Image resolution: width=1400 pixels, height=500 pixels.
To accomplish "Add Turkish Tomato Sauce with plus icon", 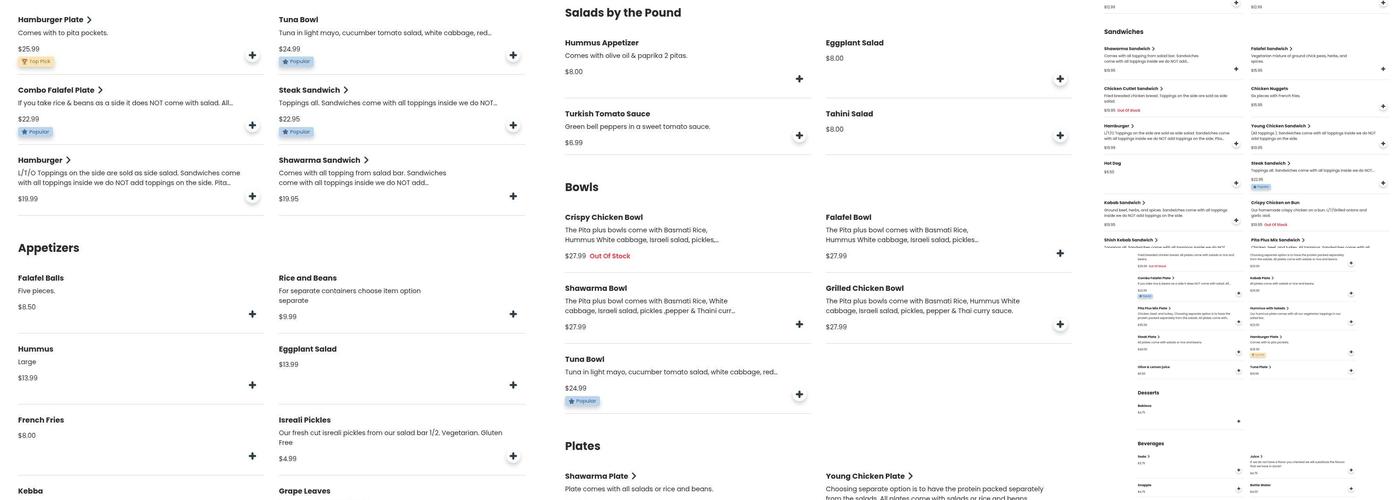I will click(x=799, y=136).
